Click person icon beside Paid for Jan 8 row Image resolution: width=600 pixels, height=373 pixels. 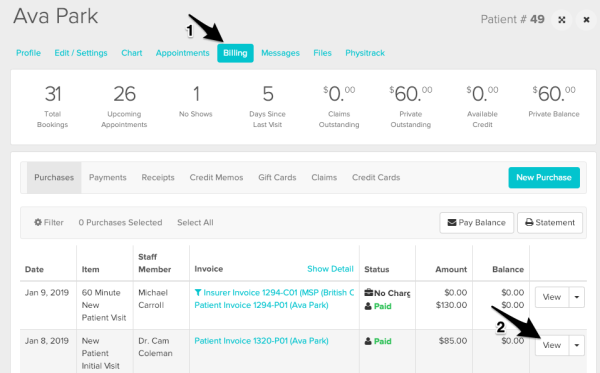368,341
